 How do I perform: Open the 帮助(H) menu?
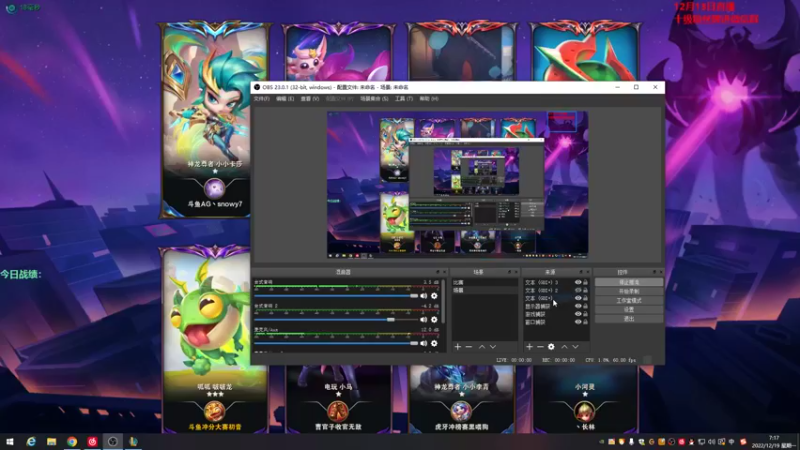[429, 98]
